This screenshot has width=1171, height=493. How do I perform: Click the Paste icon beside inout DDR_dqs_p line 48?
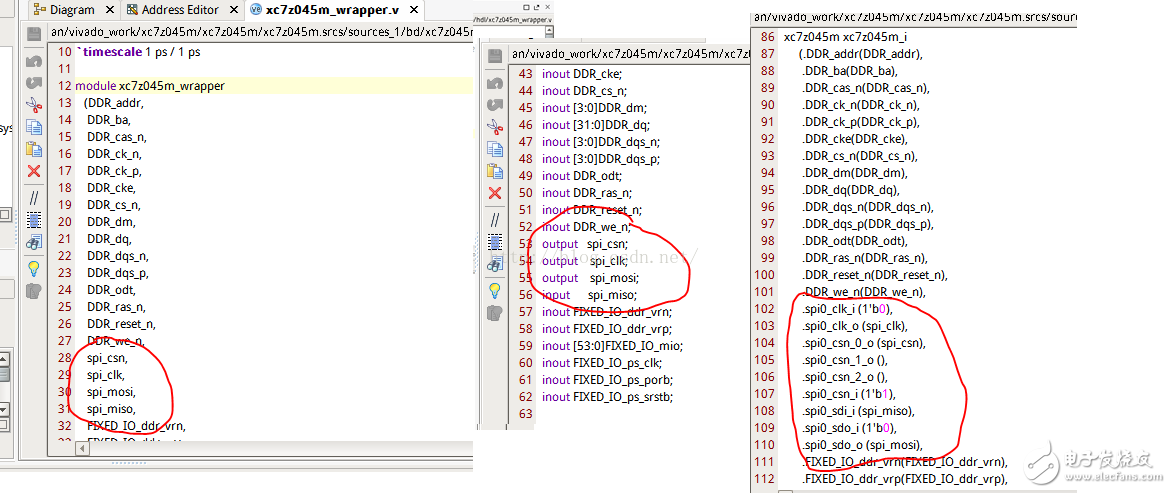point(495,172)
